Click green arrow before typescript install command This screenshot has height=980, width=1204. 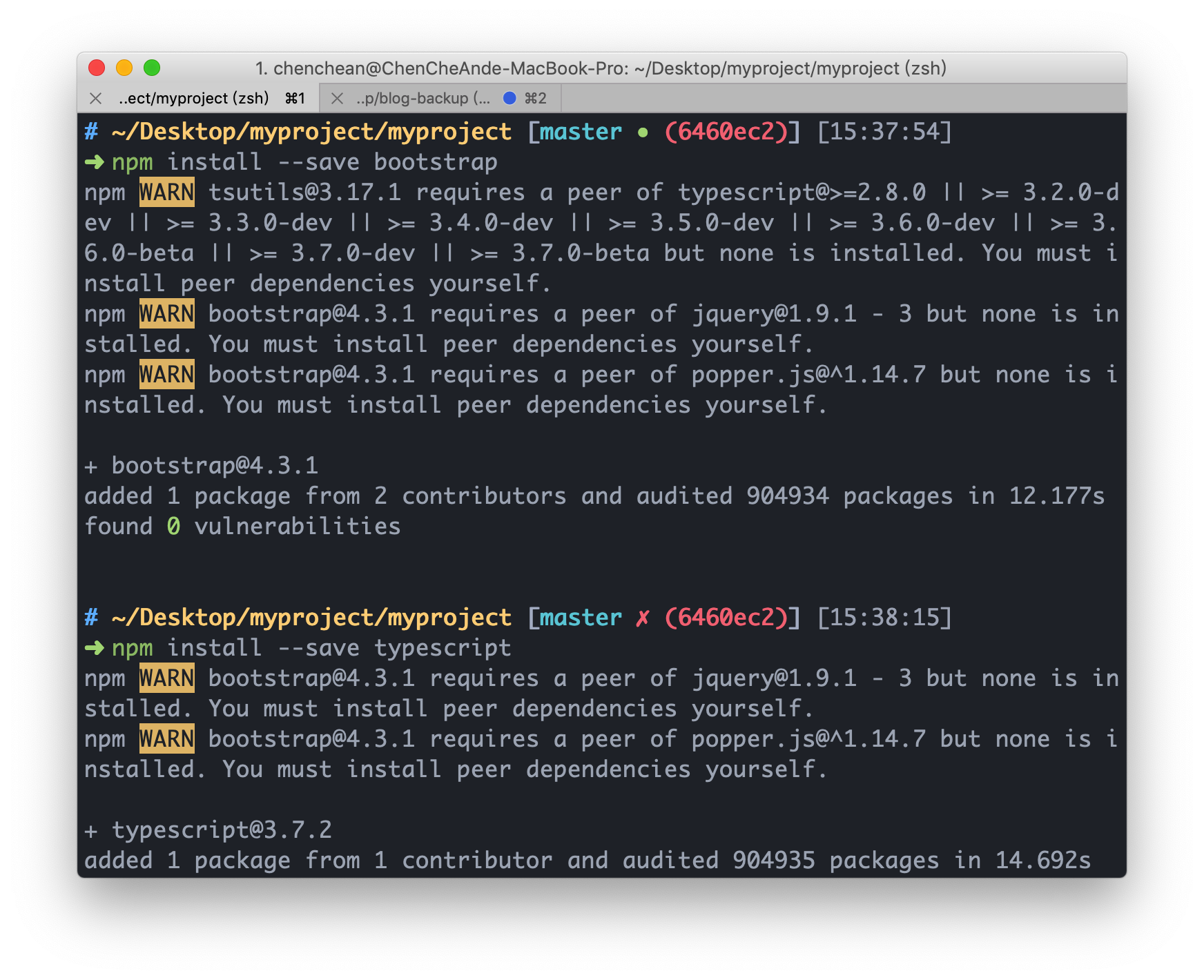94,648
